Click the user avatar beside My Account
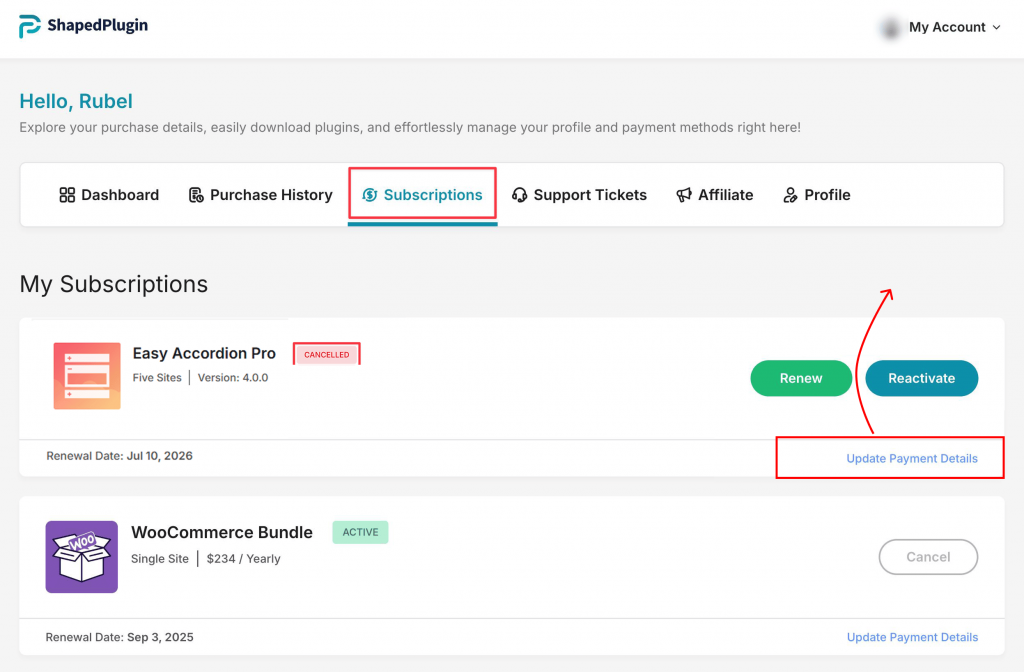Viewport: 1024px width, 672px height. (889, 28)
